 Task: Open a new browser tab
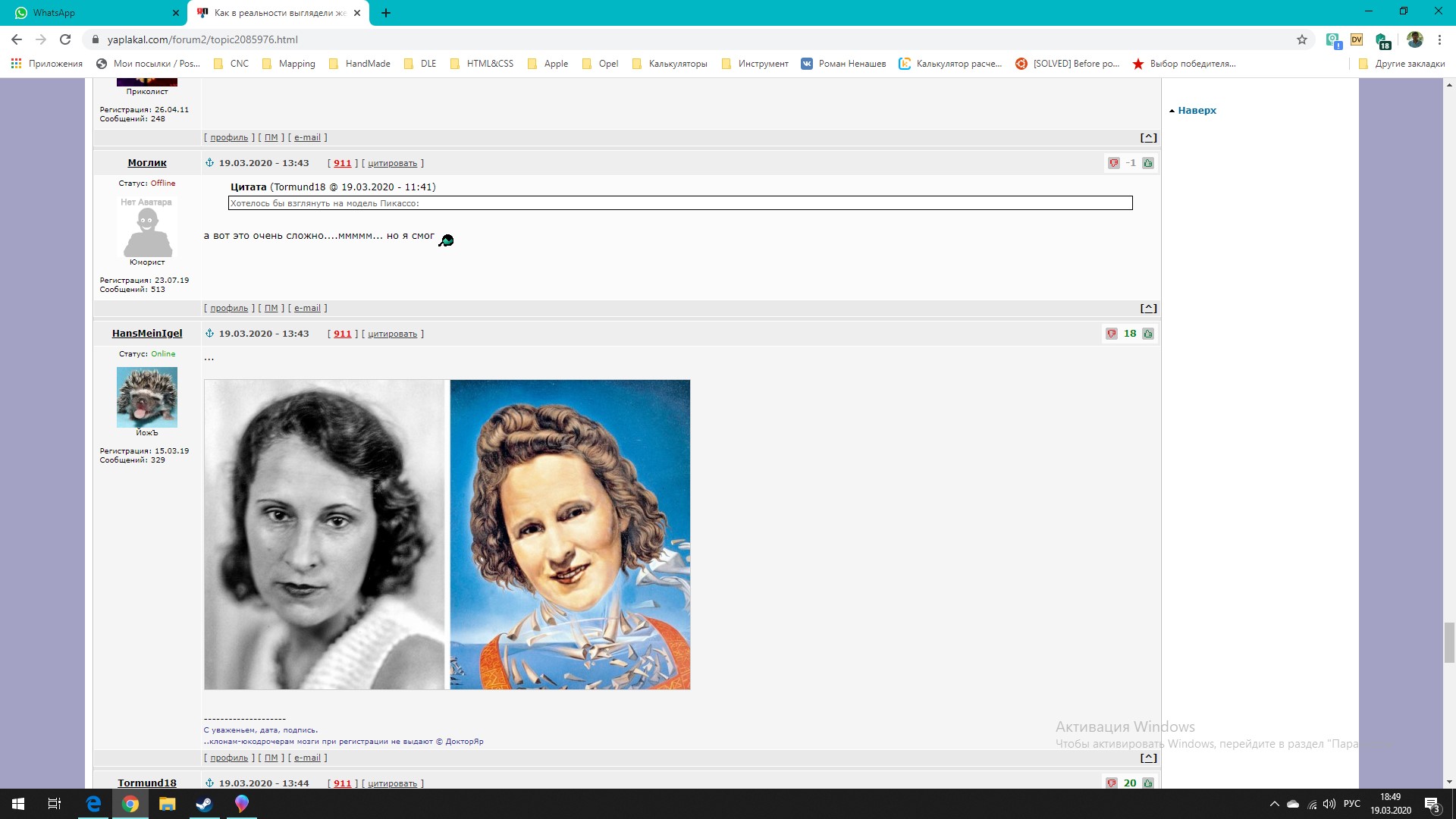[386, 13]
